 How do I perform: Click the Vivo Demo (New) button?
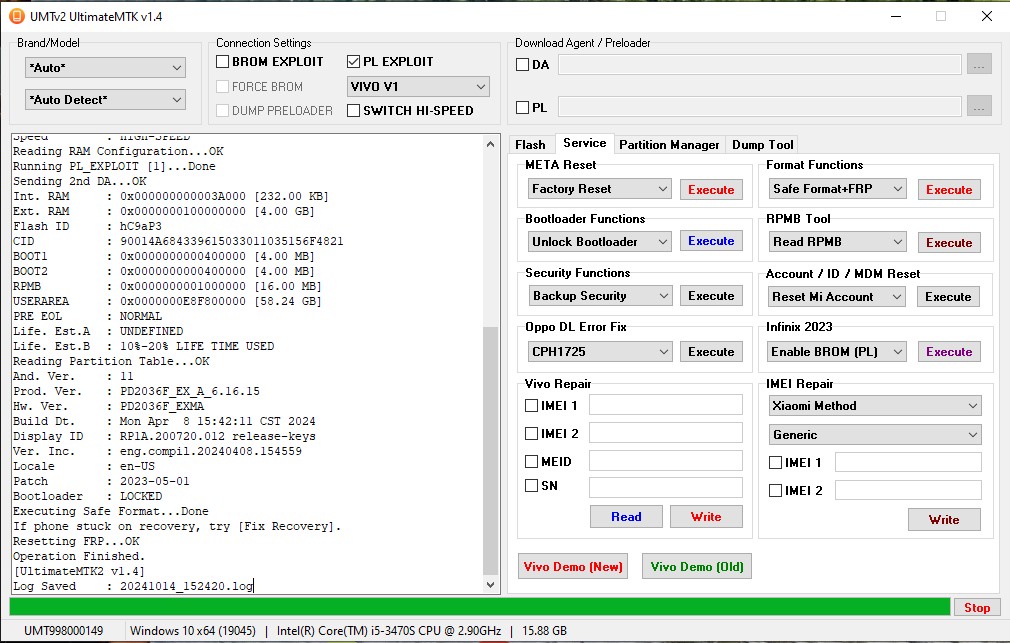[573, 566]
